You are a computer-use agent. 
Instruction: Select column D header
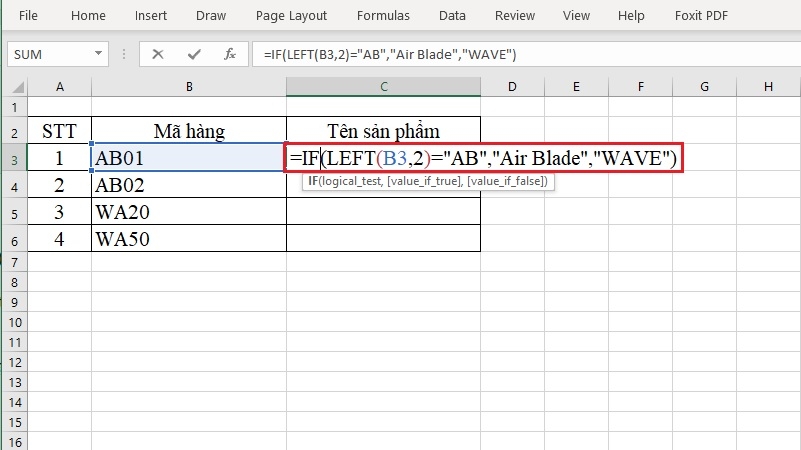512,87
